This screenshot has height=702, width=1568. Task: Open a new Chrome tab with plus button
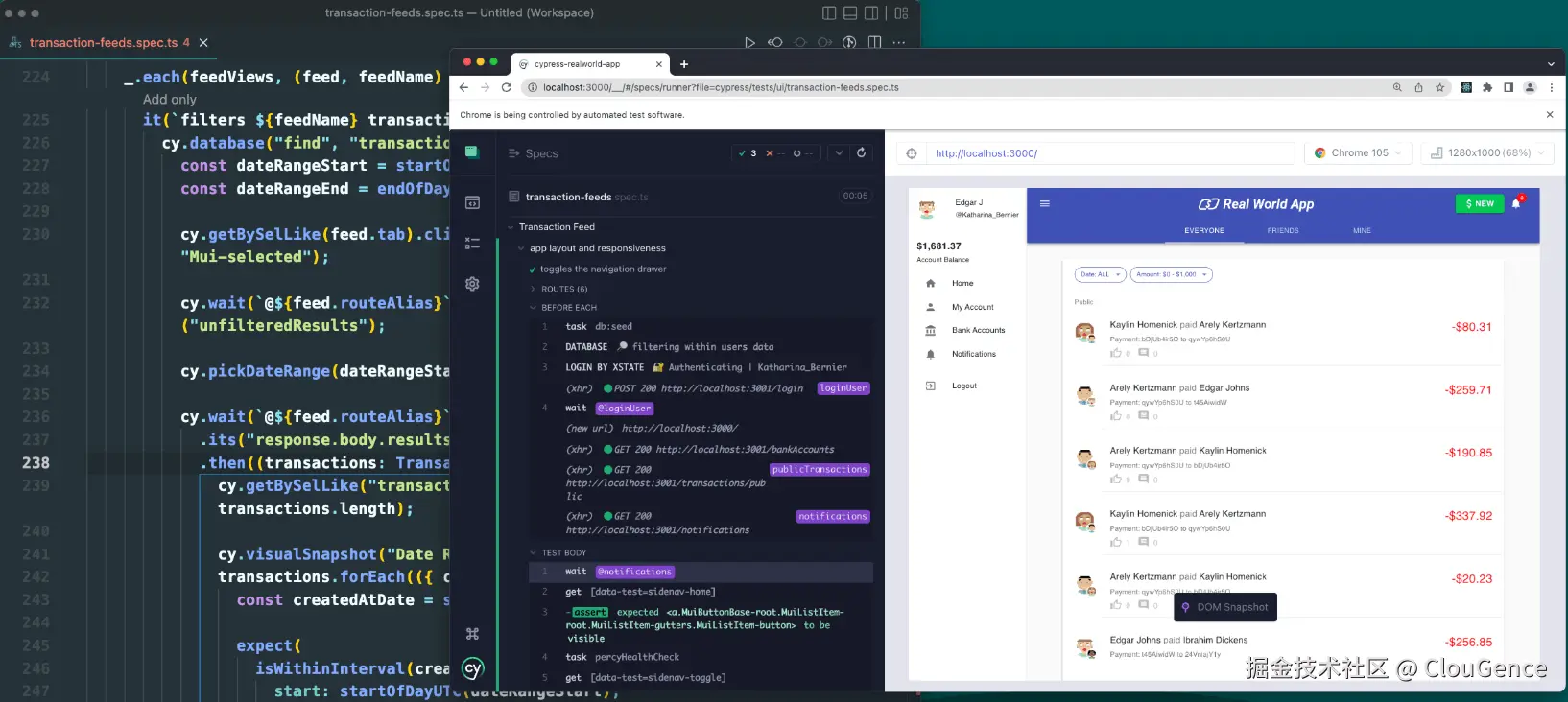(x=684, y=64)
